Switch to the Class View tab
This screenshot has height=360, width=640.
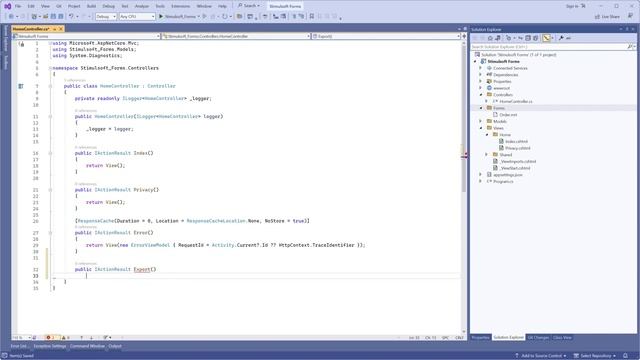click(562, 338)
